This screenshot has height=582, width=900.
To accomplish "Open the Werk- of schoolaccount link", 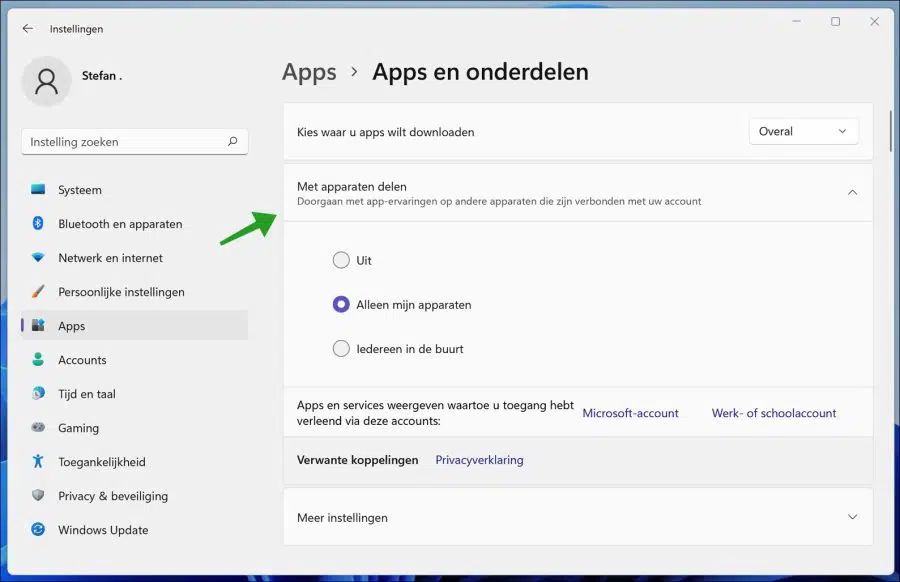I will tap(774, 413).
